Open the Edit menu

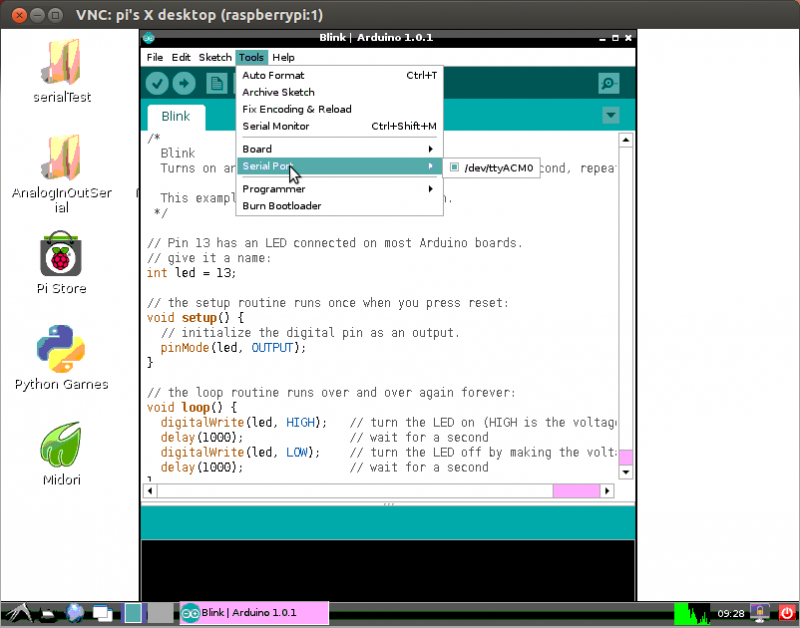[181, 57]
